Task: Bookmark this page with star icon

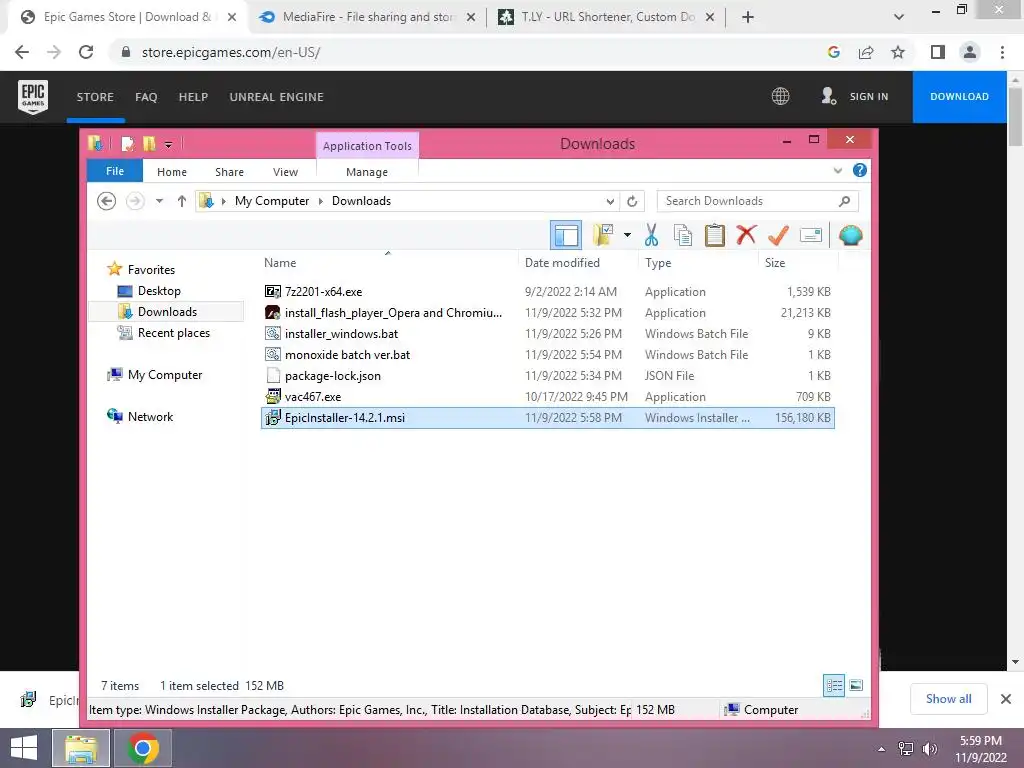Action: pyautogui.click(x=898, y=52)
